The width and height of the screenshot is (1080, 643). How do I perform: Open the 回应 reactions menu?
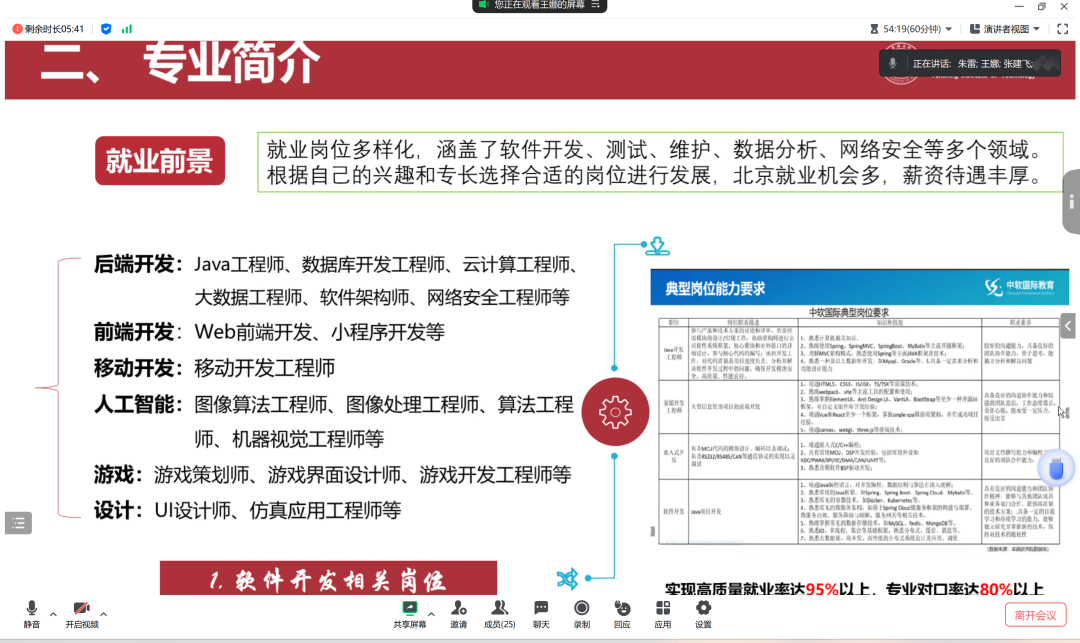622,612
